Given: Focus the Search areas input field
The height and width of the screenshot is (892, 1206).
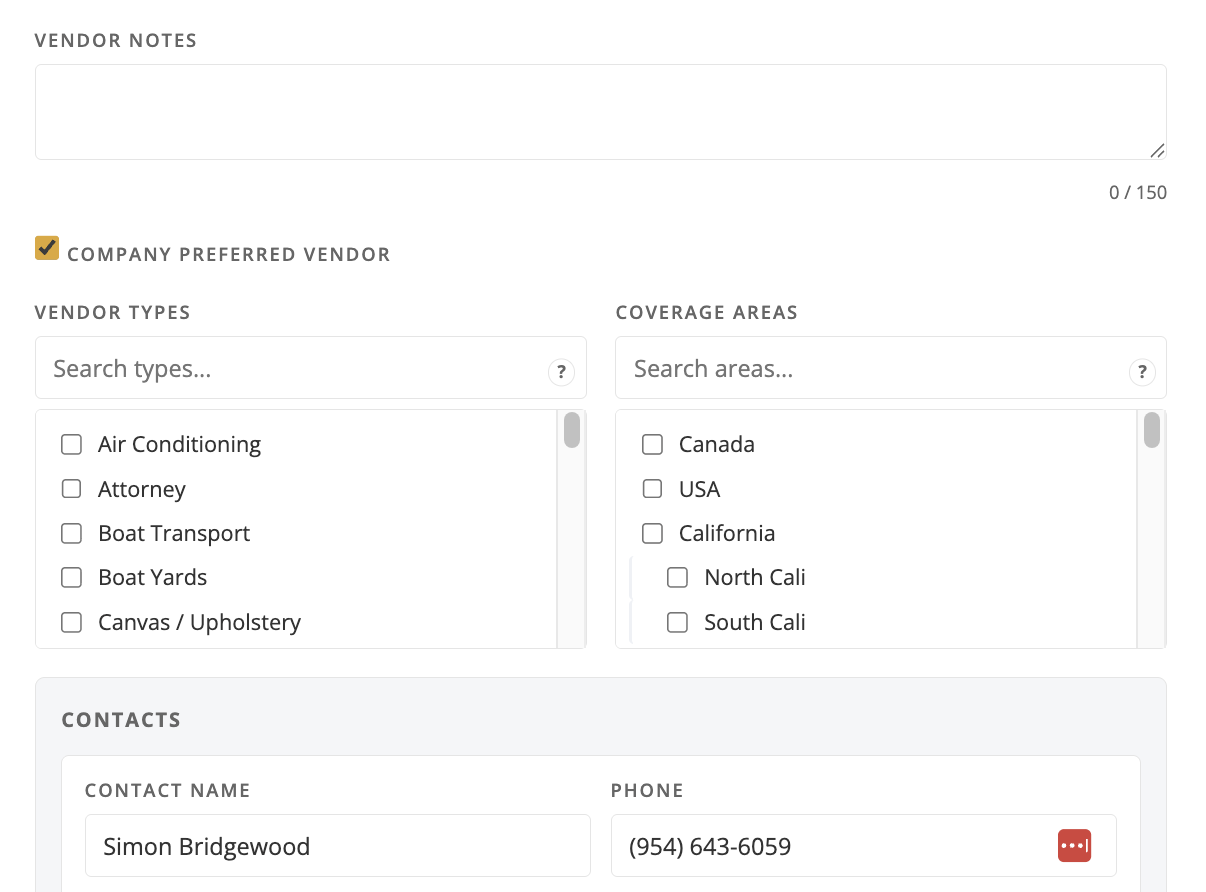Looking at the screenshot, I should tap(891, 368).
